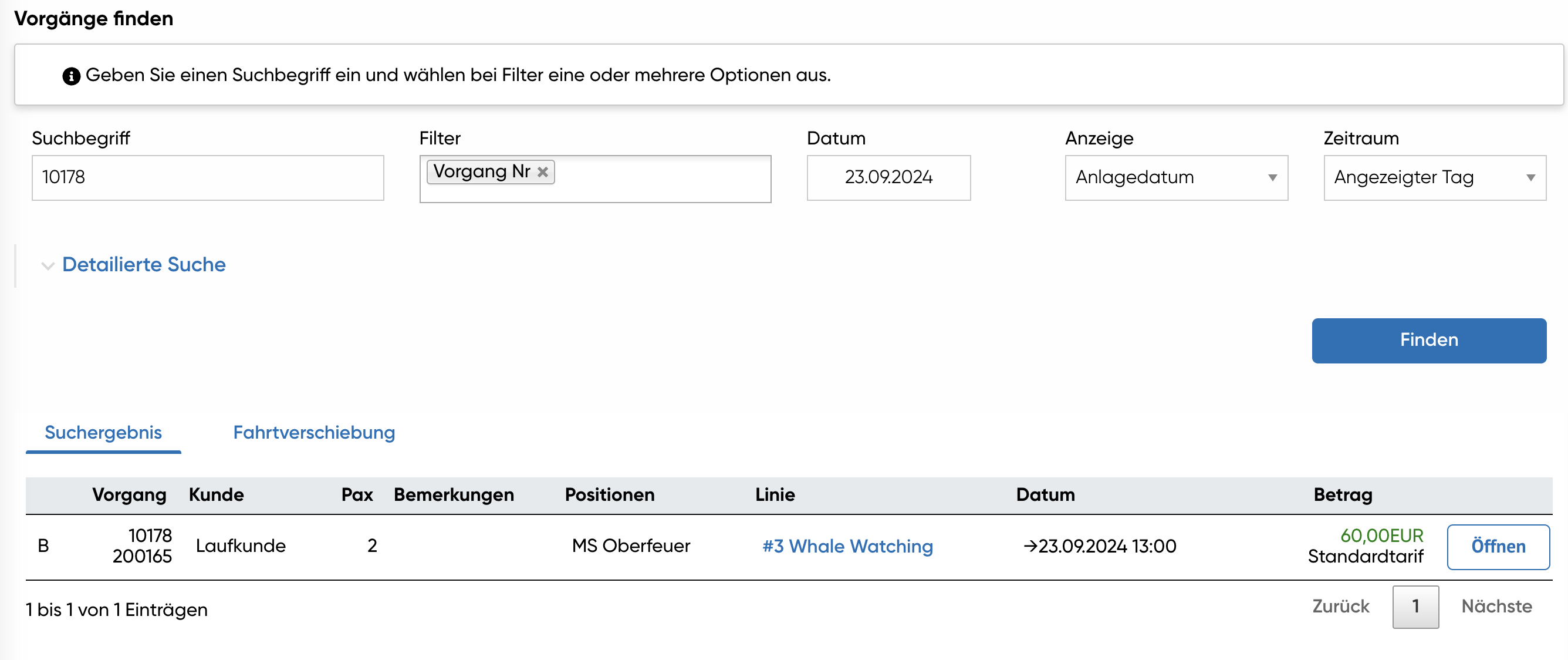Click the Datum field showing 23.09.2024
1568x660 pixels.
coord(888,178)
